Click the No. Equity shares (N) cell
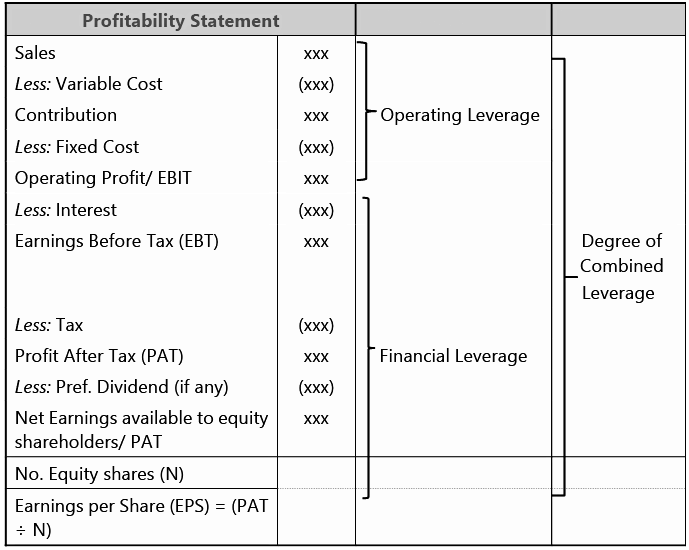Image resolution: width=689 pixels, height=550 pixels. pyautogui.click(x=99, y=474)
